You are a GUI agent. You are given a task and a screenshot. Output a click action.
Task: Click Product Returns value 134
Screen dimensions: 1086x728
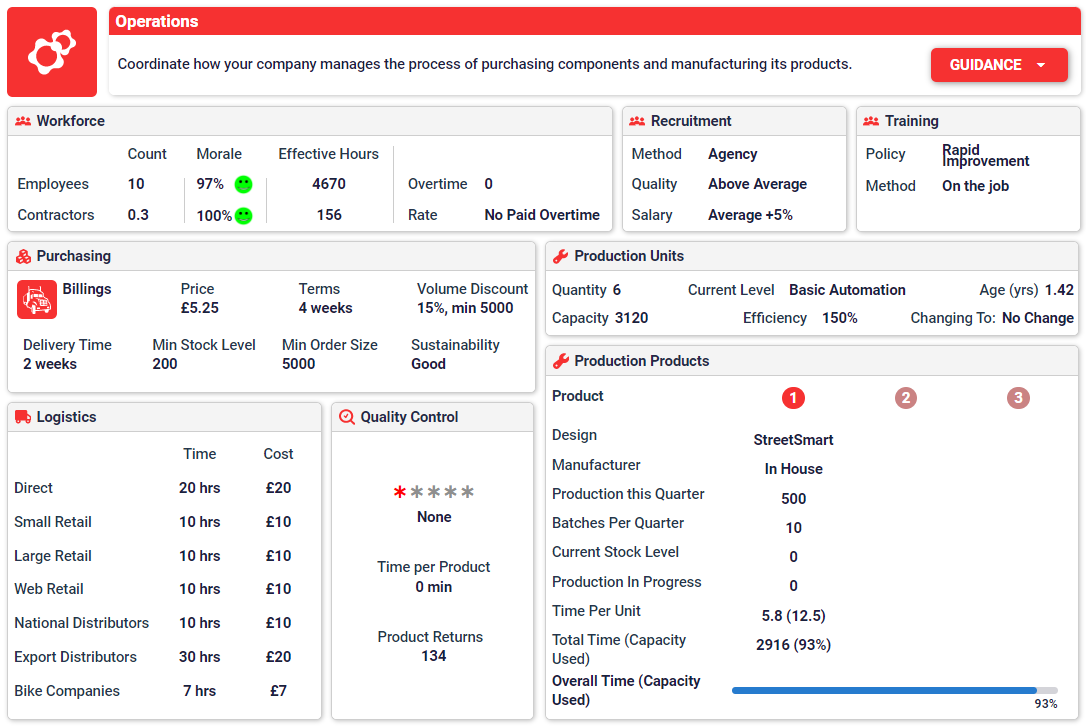(434, 656)
